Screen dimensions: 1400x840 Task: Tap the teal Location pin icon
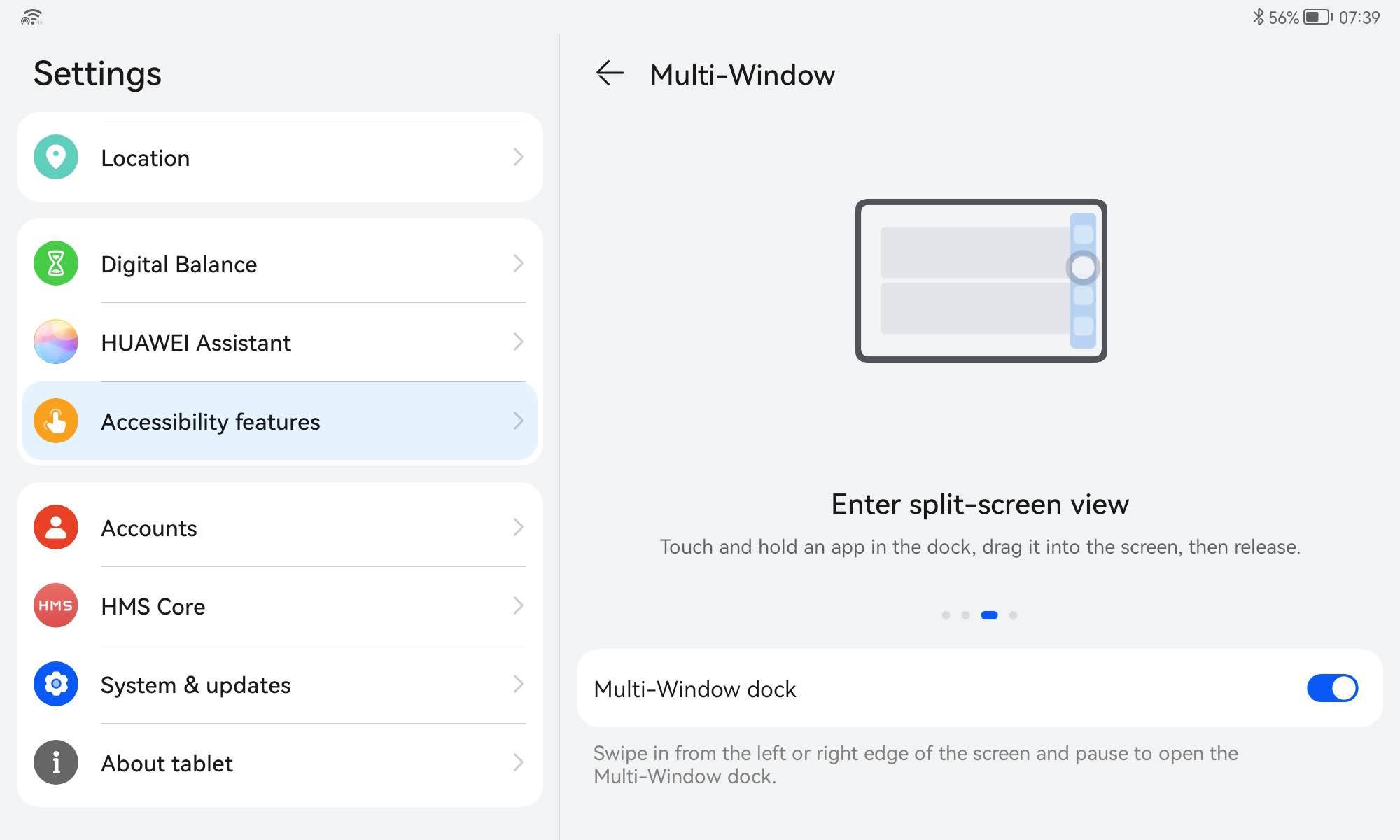56,157
